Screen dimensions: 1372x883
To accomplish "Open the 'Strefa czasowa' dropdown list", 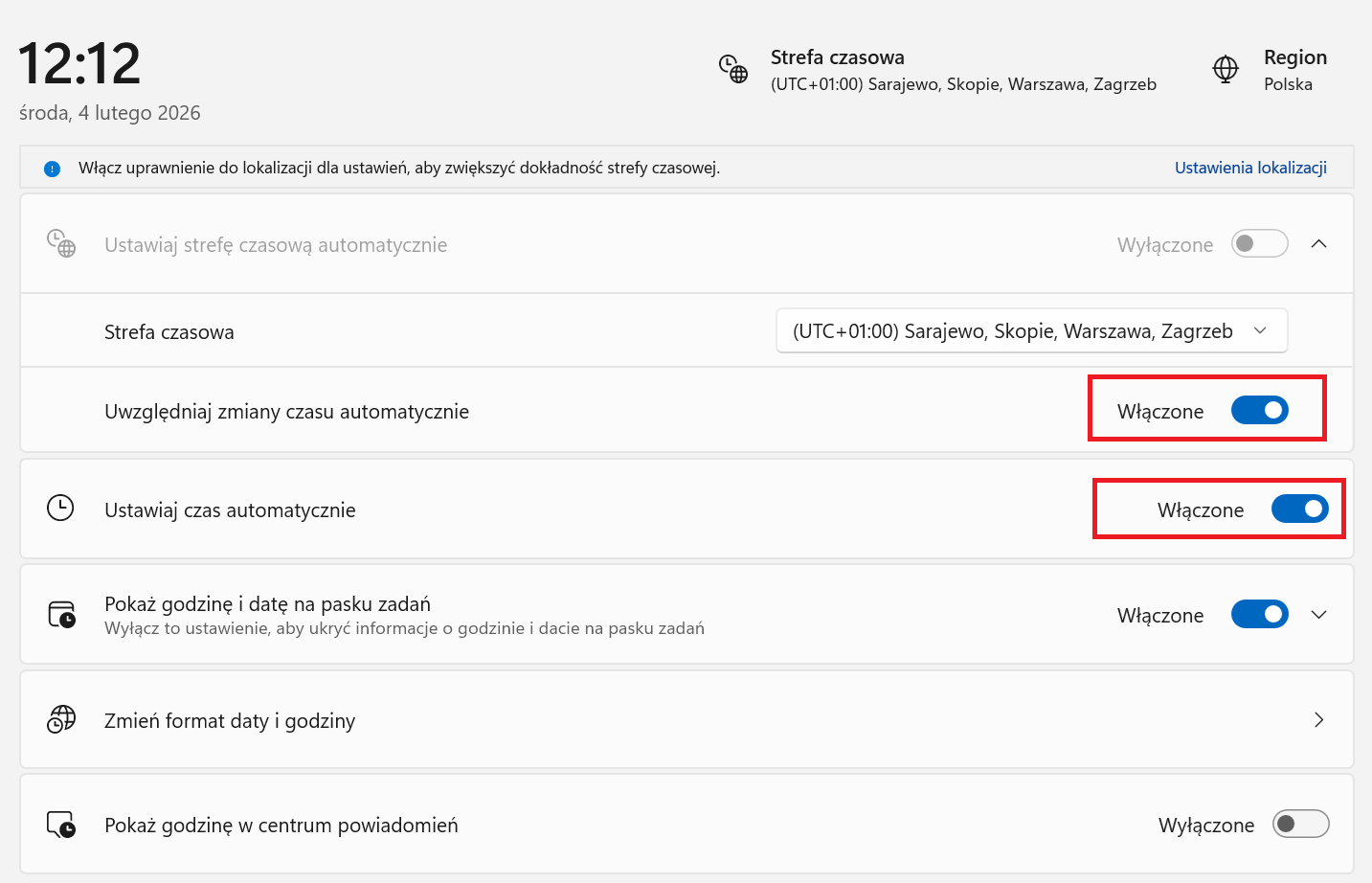I will [1031, 331].
